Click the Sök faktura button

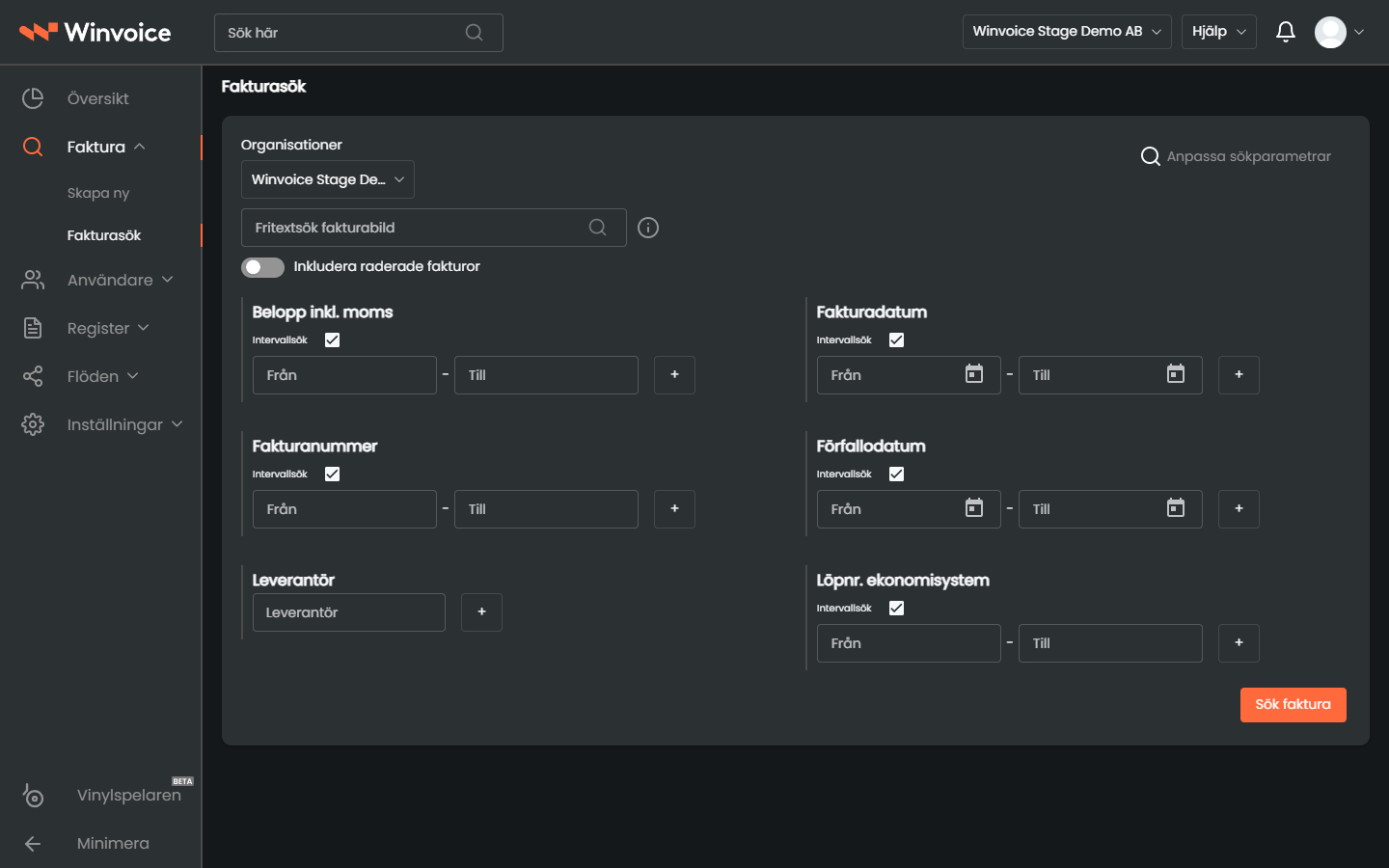pyautogui.click(x=1293, y=705)
